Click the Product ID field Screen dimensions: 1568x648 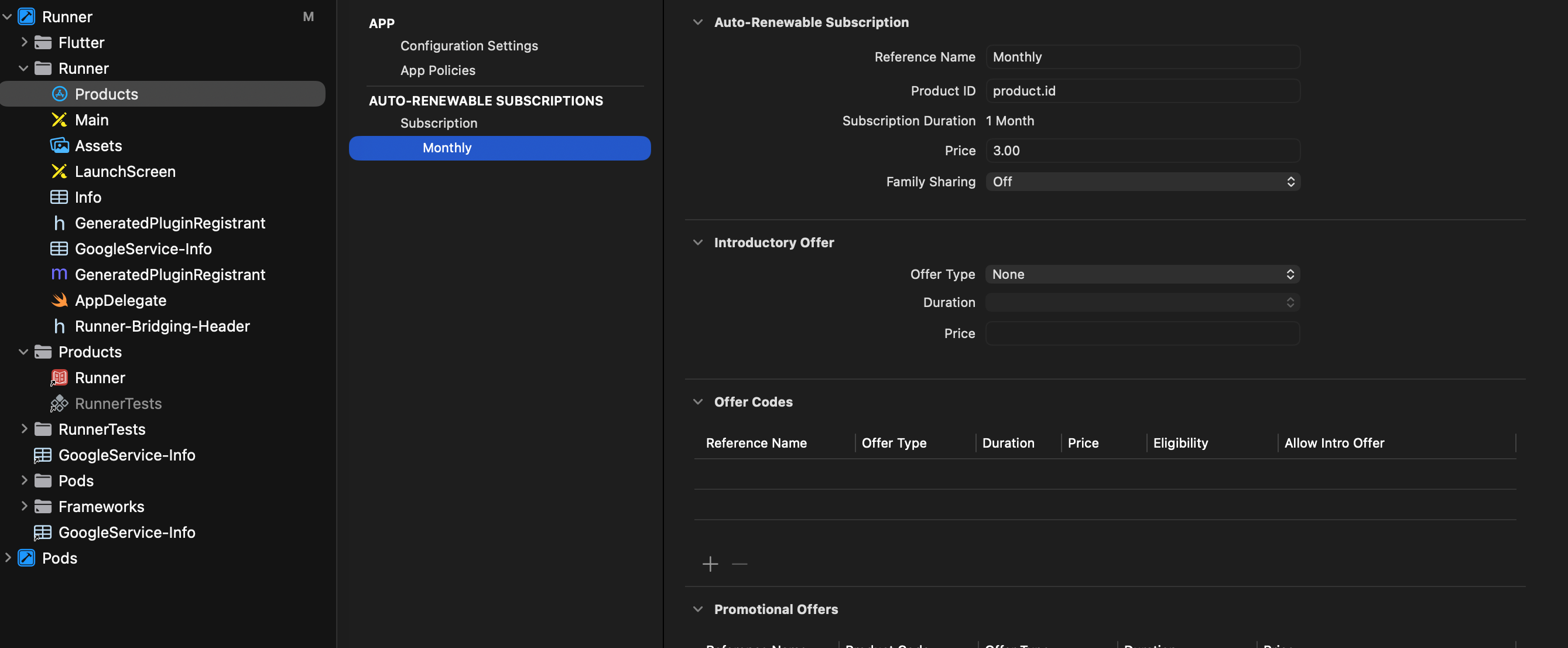click(x=1142, y=91)
